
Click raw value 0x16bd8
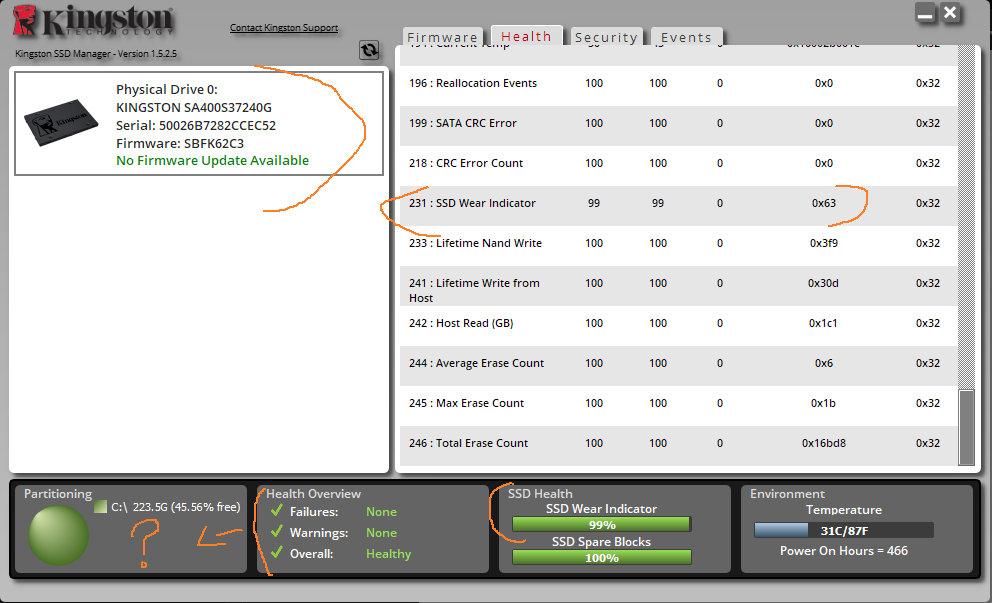(x=824, y=443)
